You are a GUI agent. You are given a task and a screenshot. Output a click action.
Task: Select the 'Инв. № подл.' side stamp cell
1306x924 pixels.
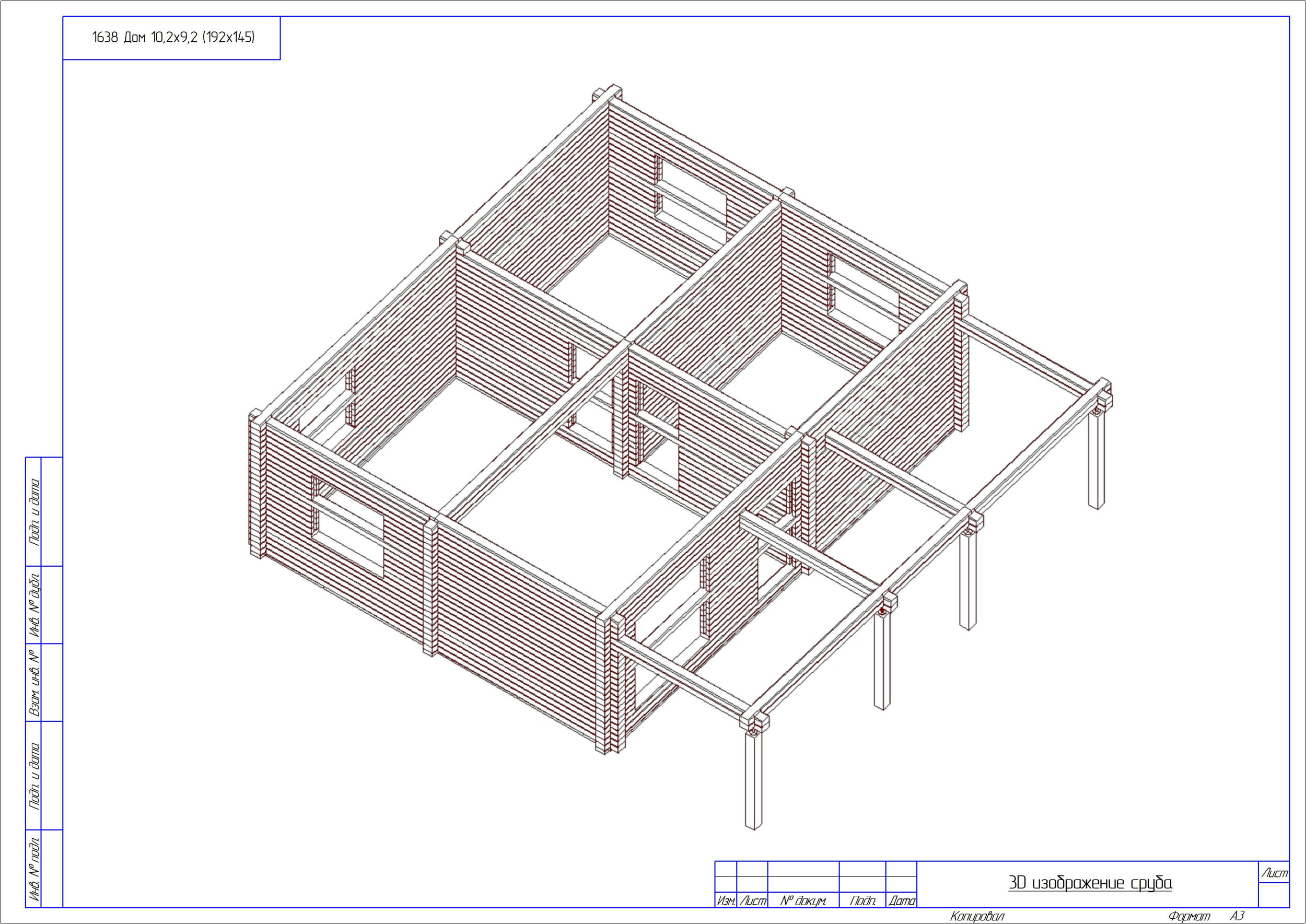pyautogui.click(x=34, y=869)
